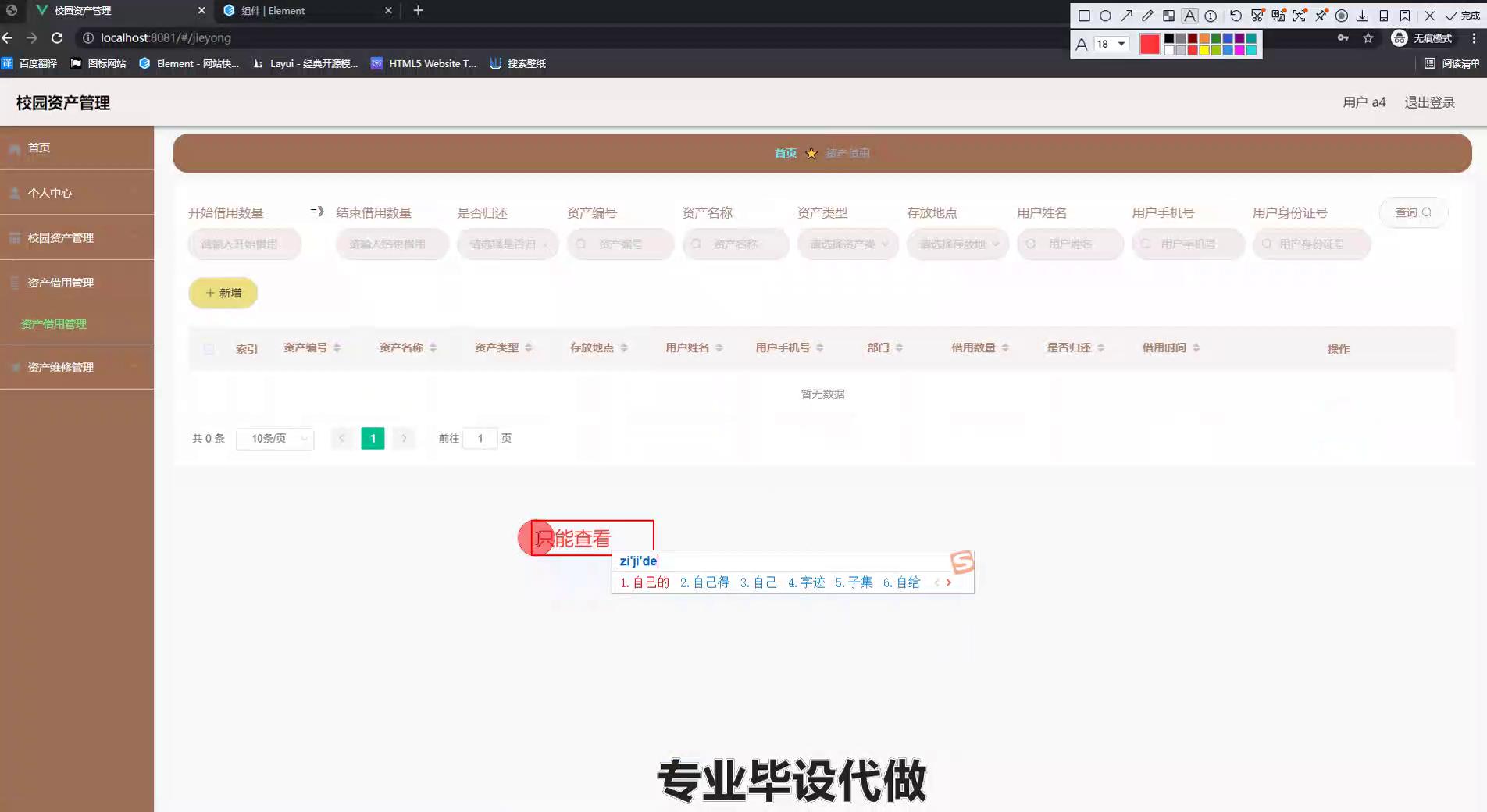The width and height of the screenshot is (1487, 812).
Task: Click the 新增 add button
Action: (223, 293)
